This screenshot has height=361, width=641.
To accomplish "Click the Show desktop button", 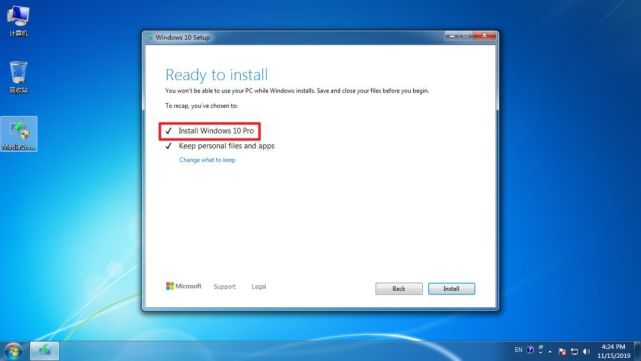I will (637, 351).
